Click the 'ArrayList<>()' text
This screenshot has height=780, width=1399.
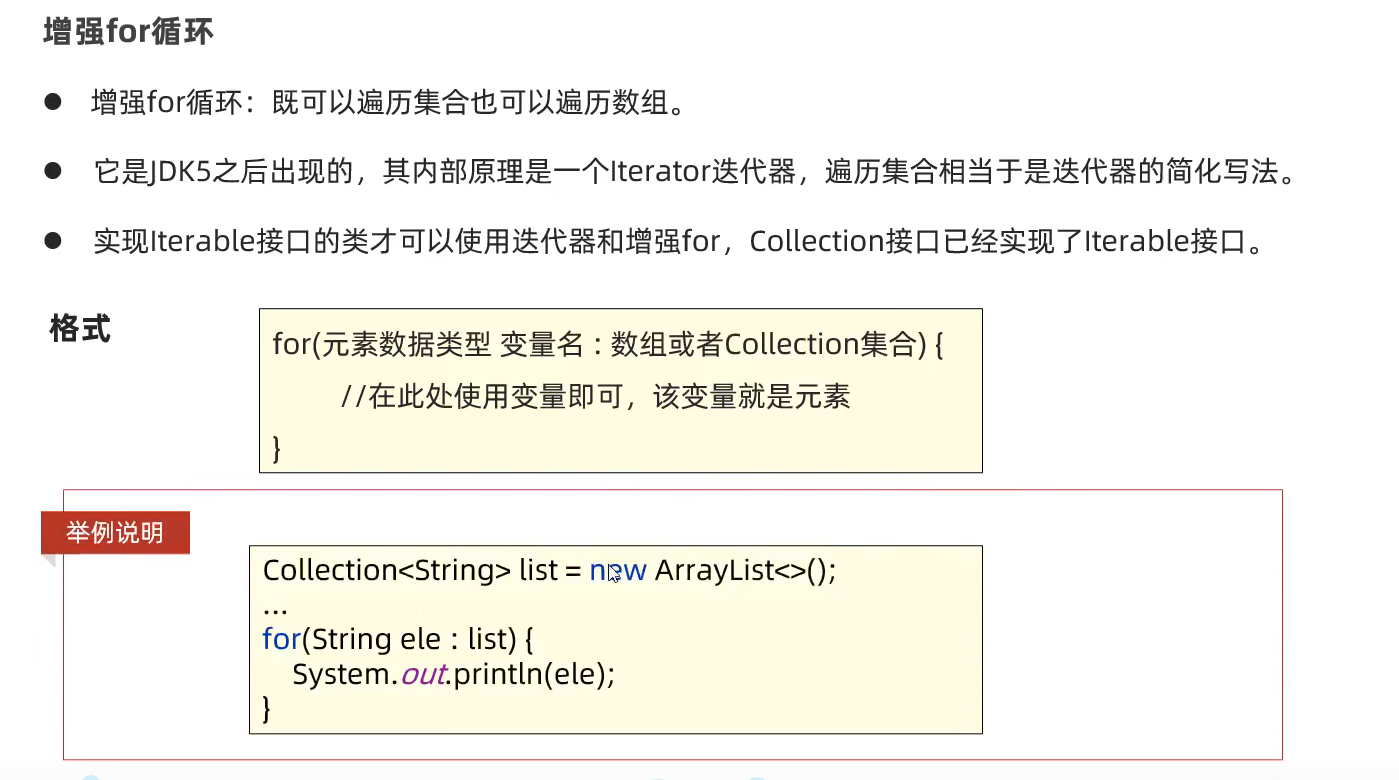click(x=745, y=571)
